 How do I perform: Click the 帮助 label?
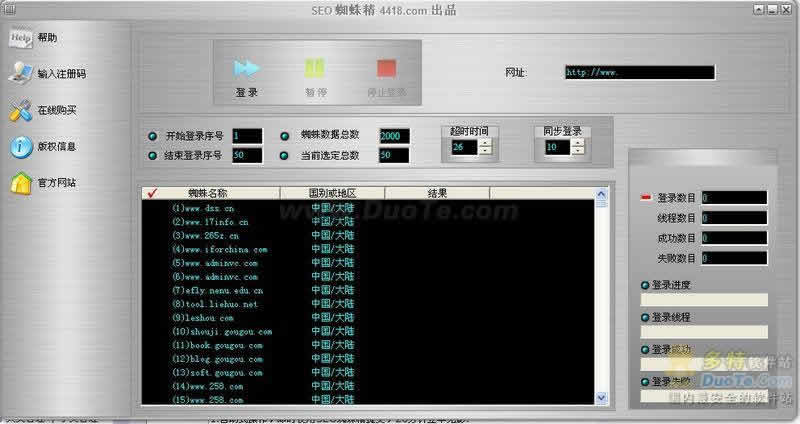point(47,37)
